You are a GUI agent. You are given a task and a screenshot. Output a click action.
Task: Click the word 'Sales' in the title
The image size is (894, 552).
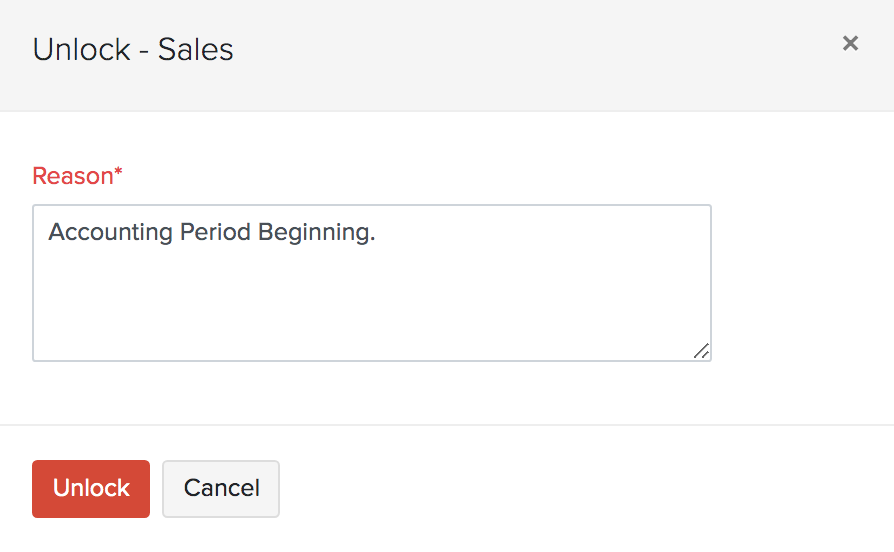point(195,49)
